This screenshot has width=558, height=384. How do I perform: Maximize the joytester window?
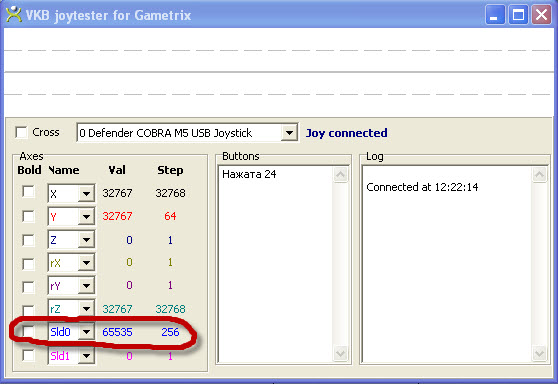coord(518,15)
